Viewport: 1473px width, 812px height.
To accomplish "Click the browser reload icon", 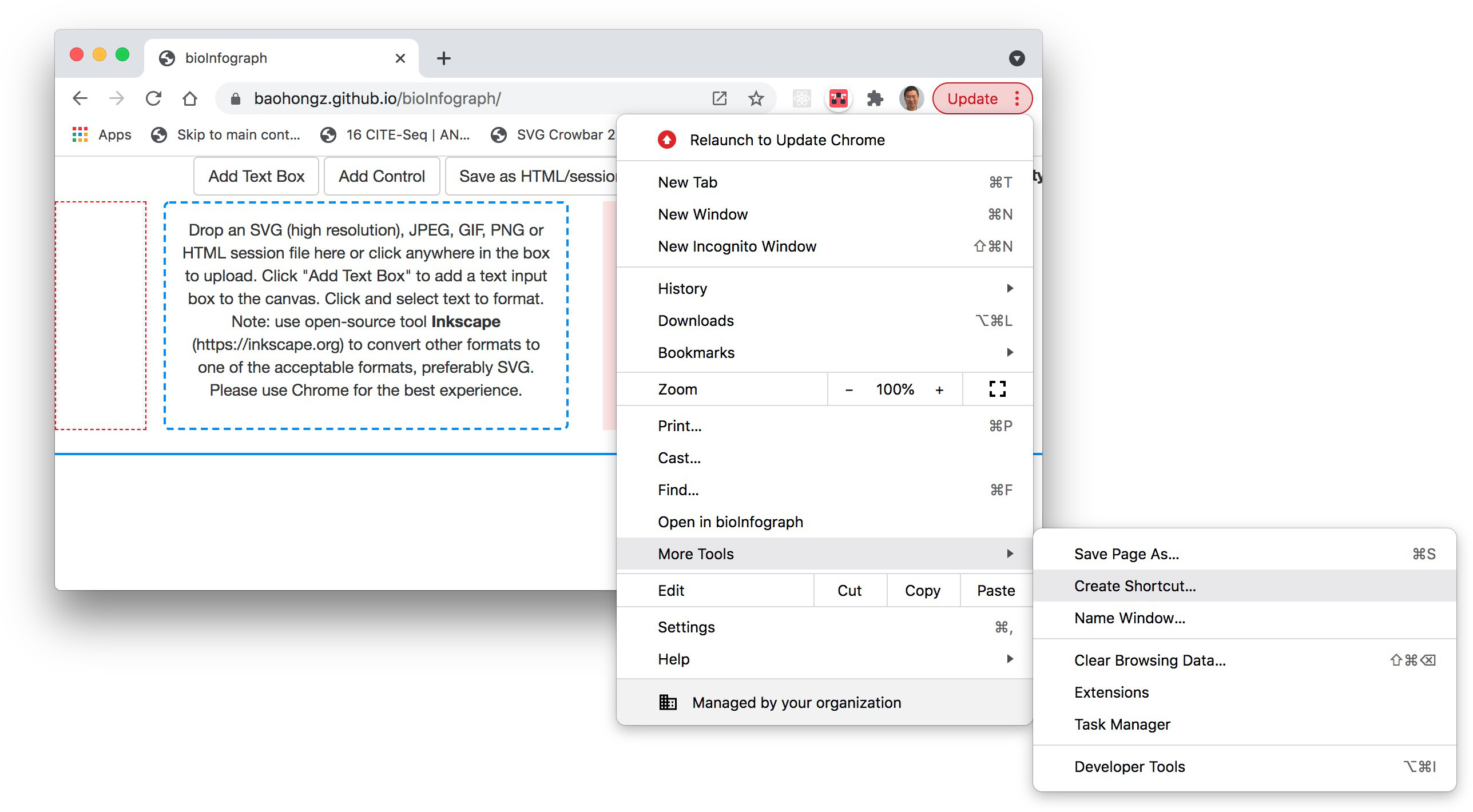I will 153,98.
